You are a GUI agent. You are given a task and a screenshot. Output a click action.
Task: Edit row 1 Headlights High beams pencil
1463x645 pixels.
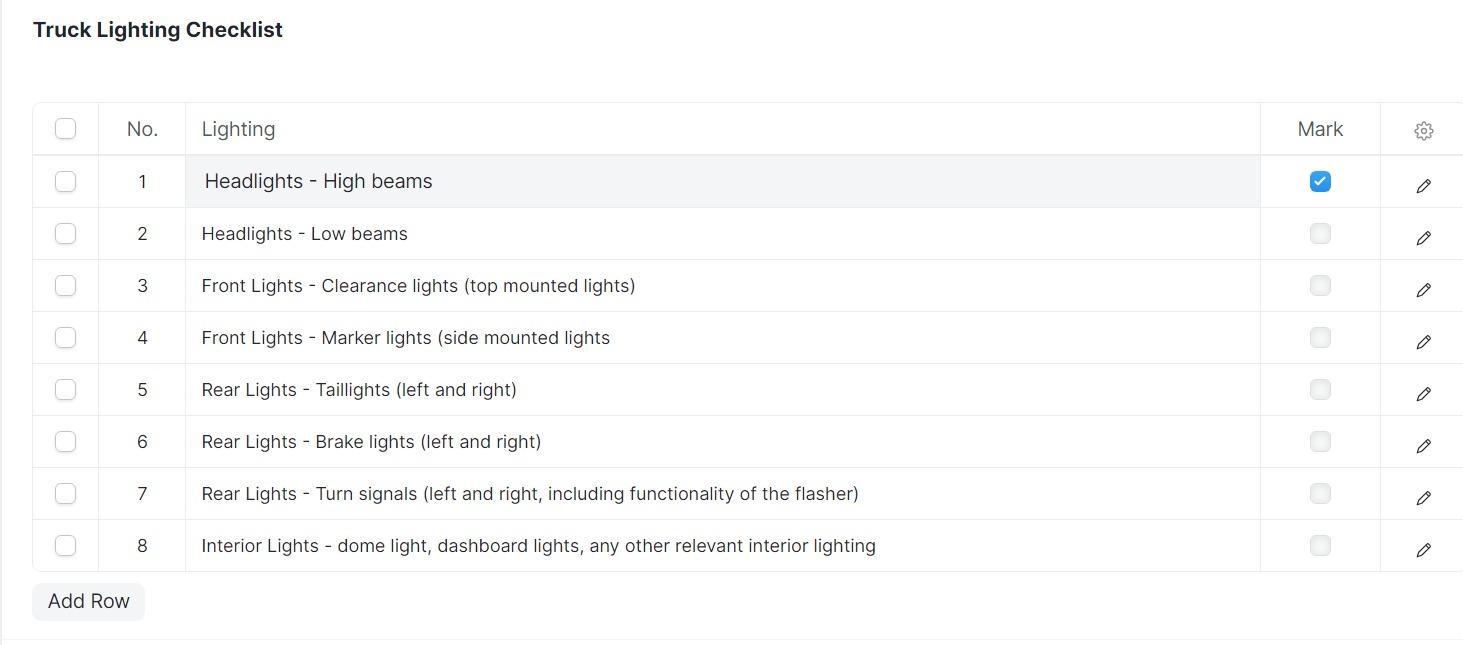pos(1424,186)
